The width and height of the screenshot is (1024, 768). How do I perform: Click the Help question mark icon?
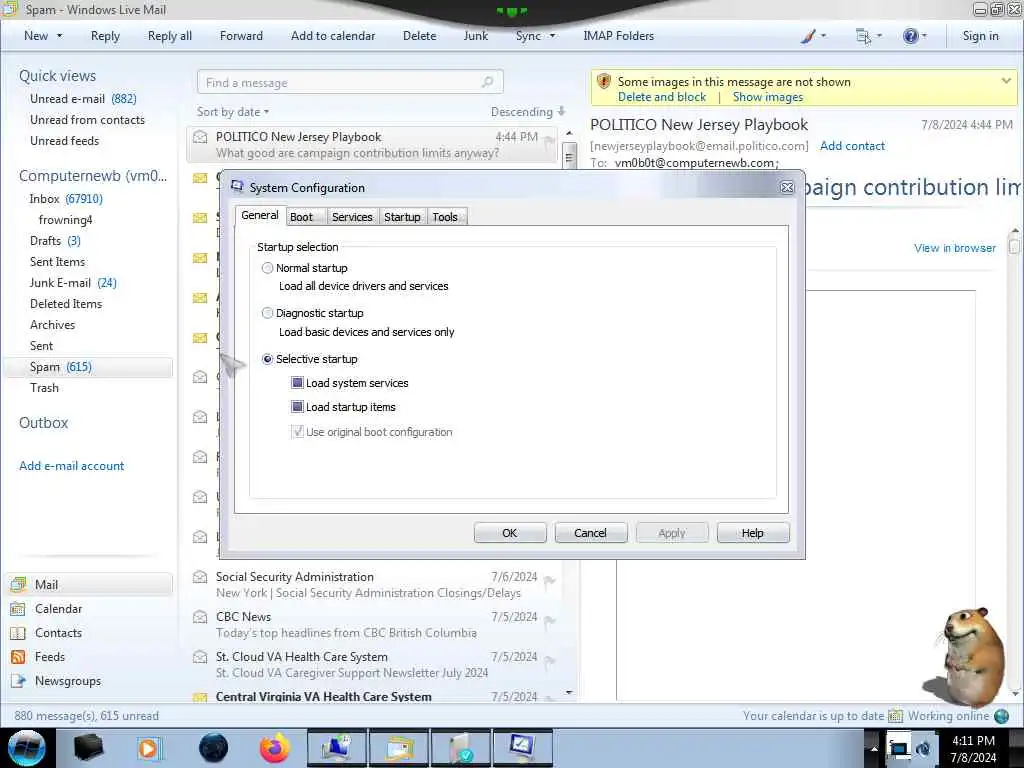[x=910, y=36]
